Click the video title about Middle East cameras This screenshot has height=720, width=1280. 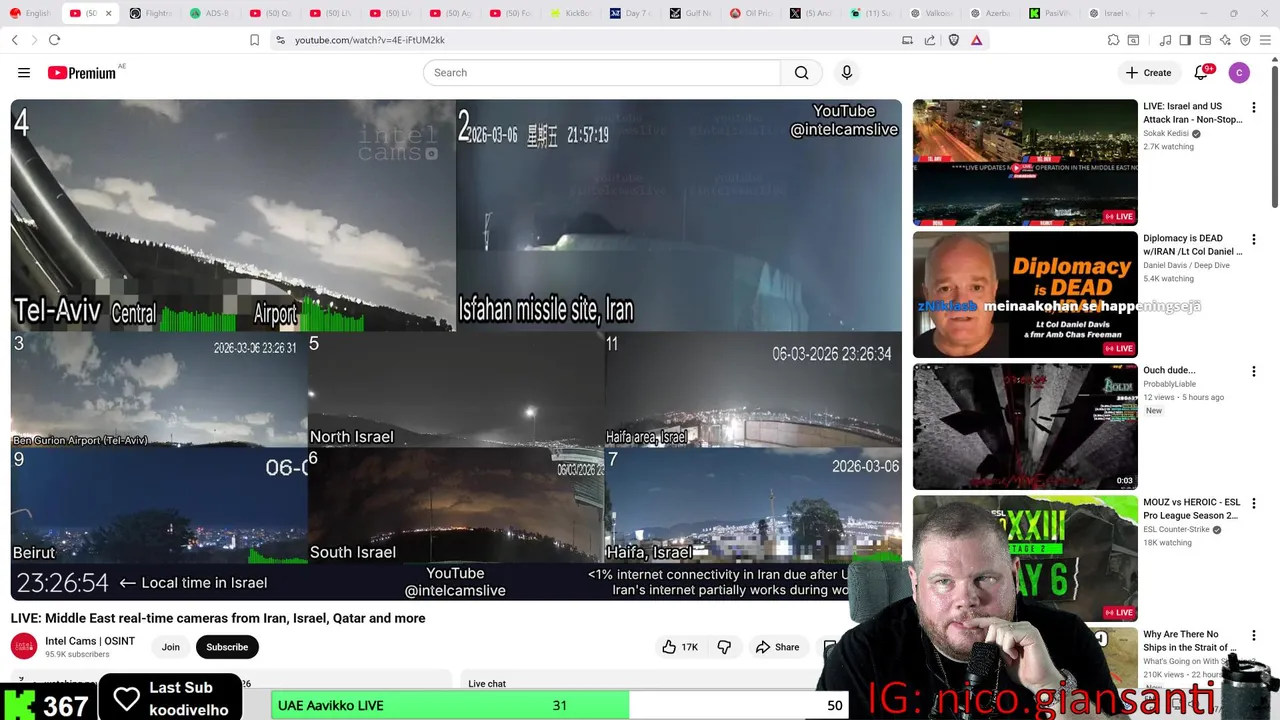click(218, 618)
